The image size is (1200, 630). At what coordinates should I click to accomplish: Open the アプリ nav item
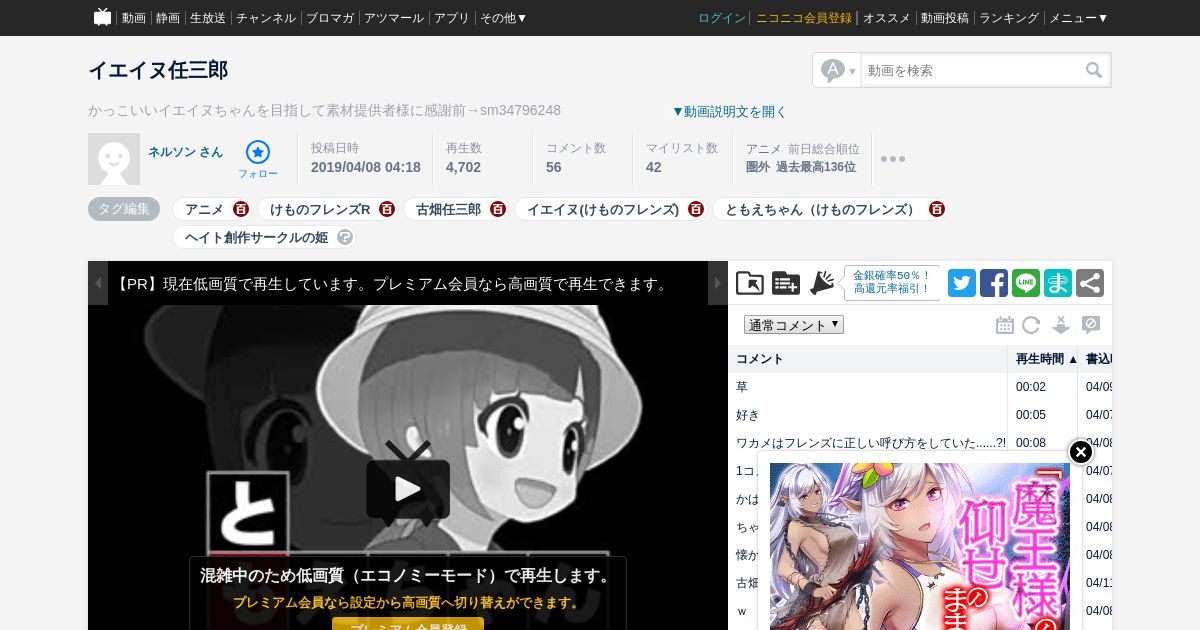pyautogui.click(x=451, y=18)
